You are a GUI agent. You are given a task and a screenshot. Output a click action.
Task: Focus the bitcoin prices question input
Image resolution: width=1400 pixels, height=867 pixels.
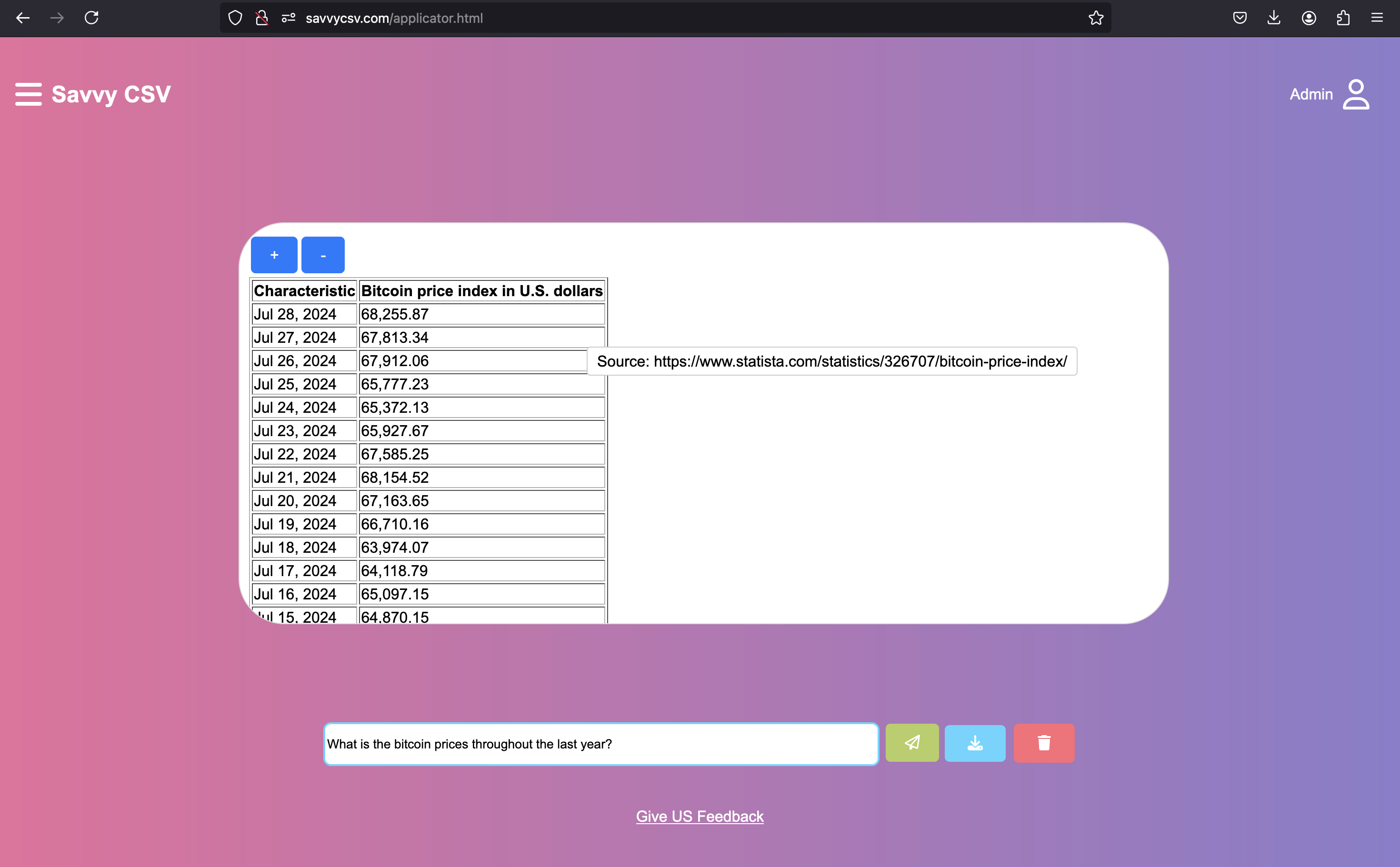[x=600, y=744]
